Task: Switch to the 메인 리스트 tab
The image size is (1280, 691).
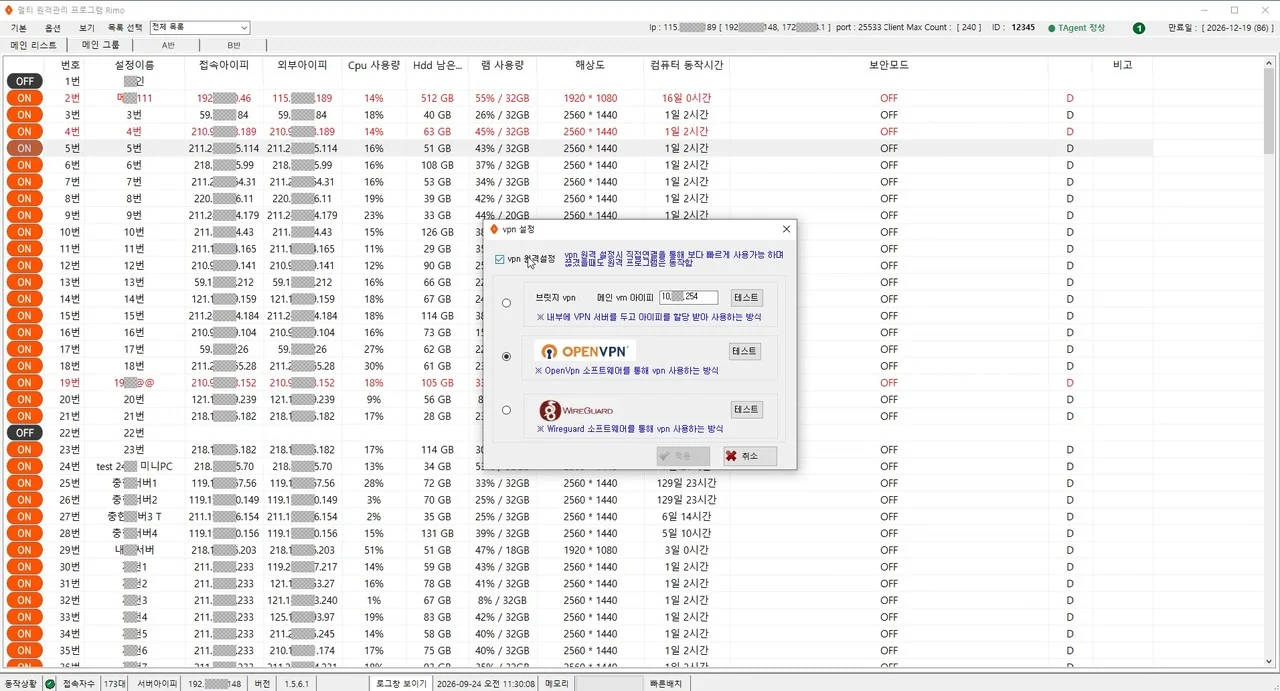Action: (x=34, y=45)
